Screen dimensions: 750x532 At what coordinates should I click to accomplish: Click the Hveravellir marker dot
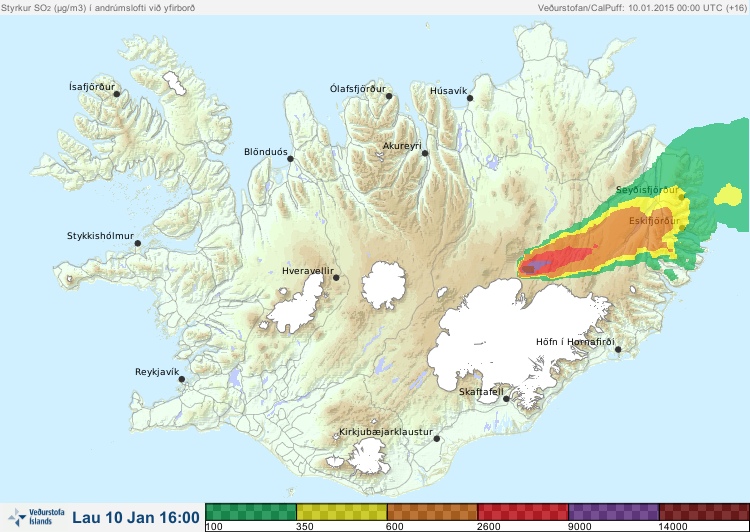pyautogui.click(x=336, y=277)
